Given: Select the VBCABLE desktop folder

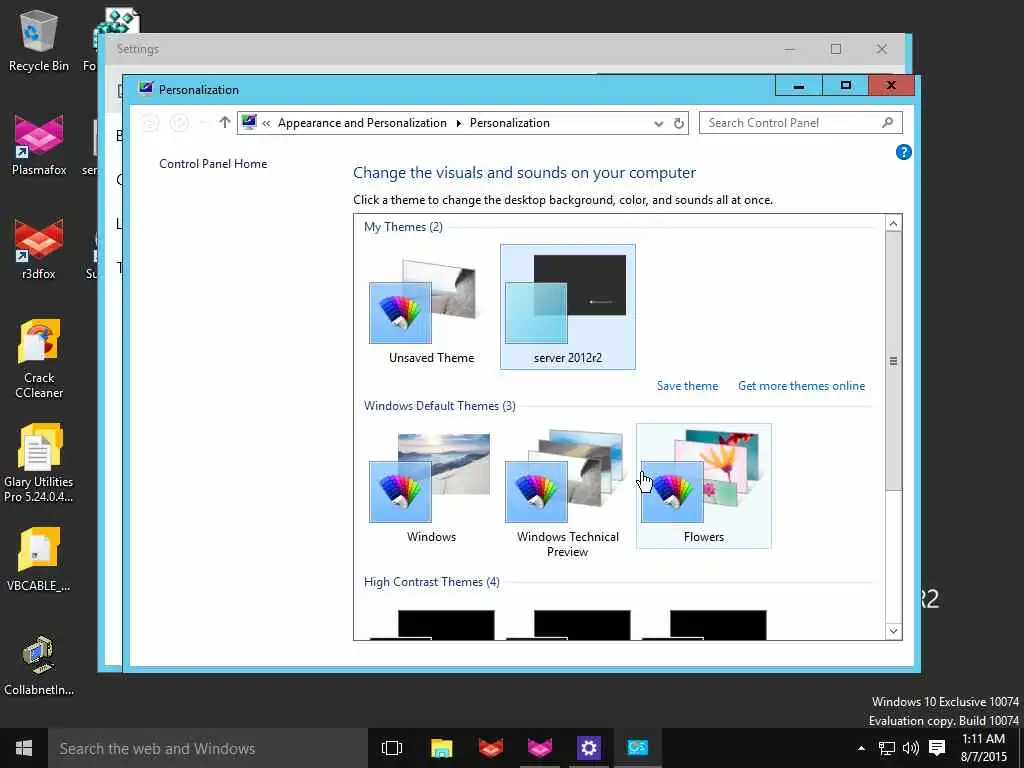Looking at the screenshot, I should click(x=39, y=559).
